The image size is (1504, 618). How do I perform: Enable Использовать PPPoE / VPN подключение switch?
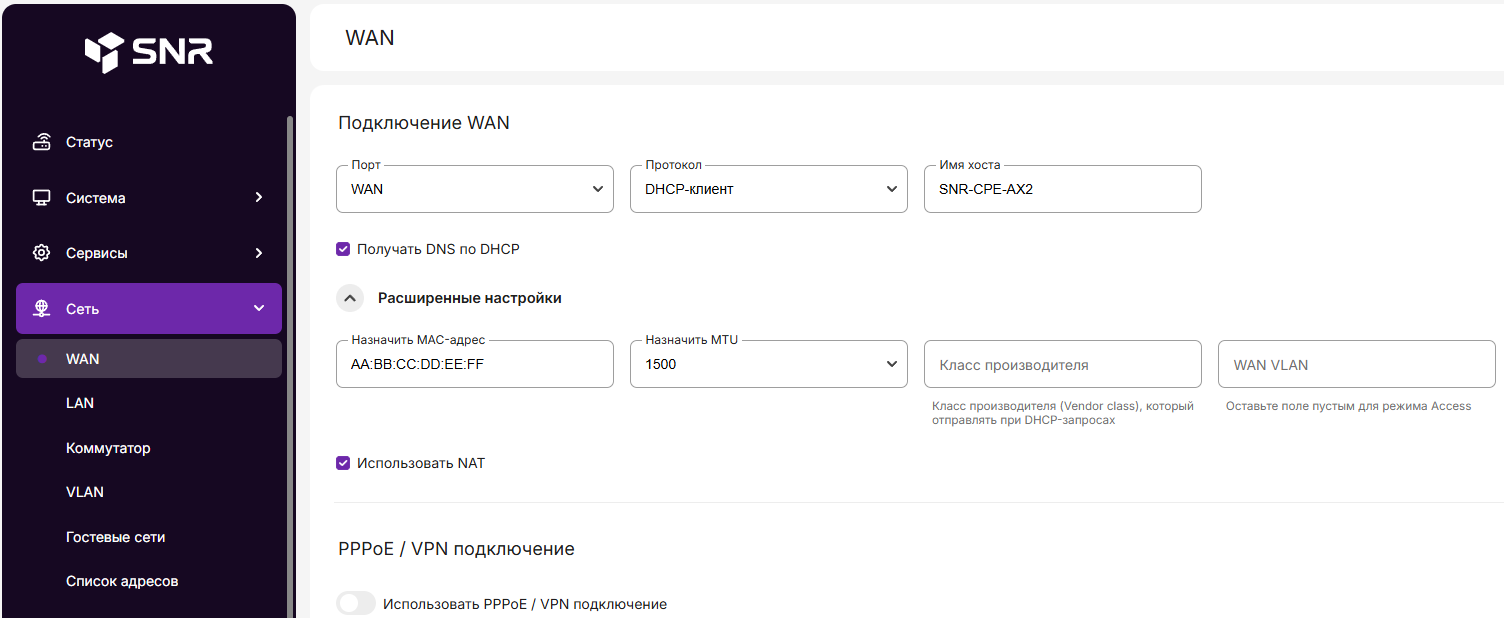(356, 604)
